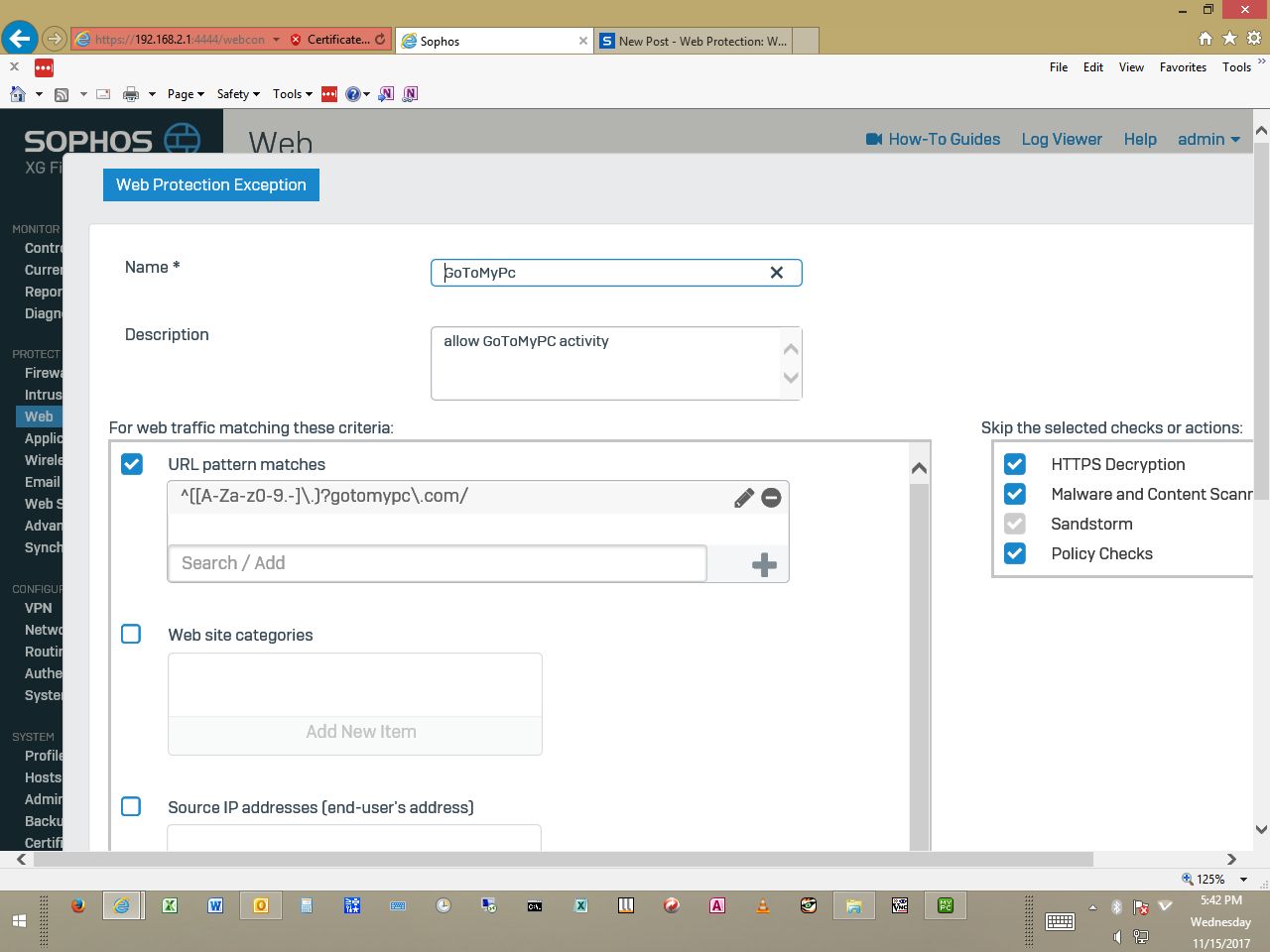Open the admin dropdown menu

point(1208,139)
